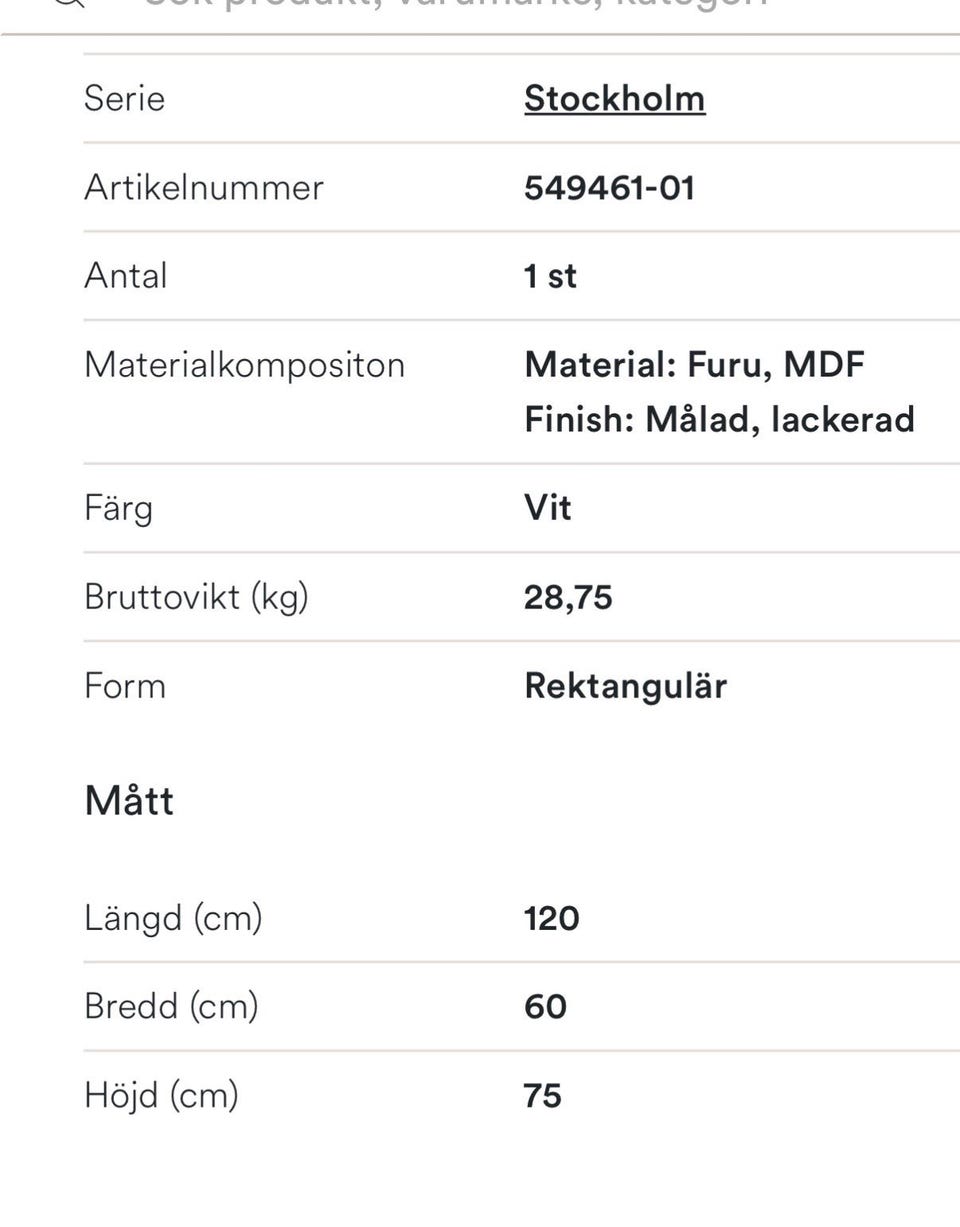Click the Höjd value 75
This screenshot has height=1227, width=960.
[542, 1096]
